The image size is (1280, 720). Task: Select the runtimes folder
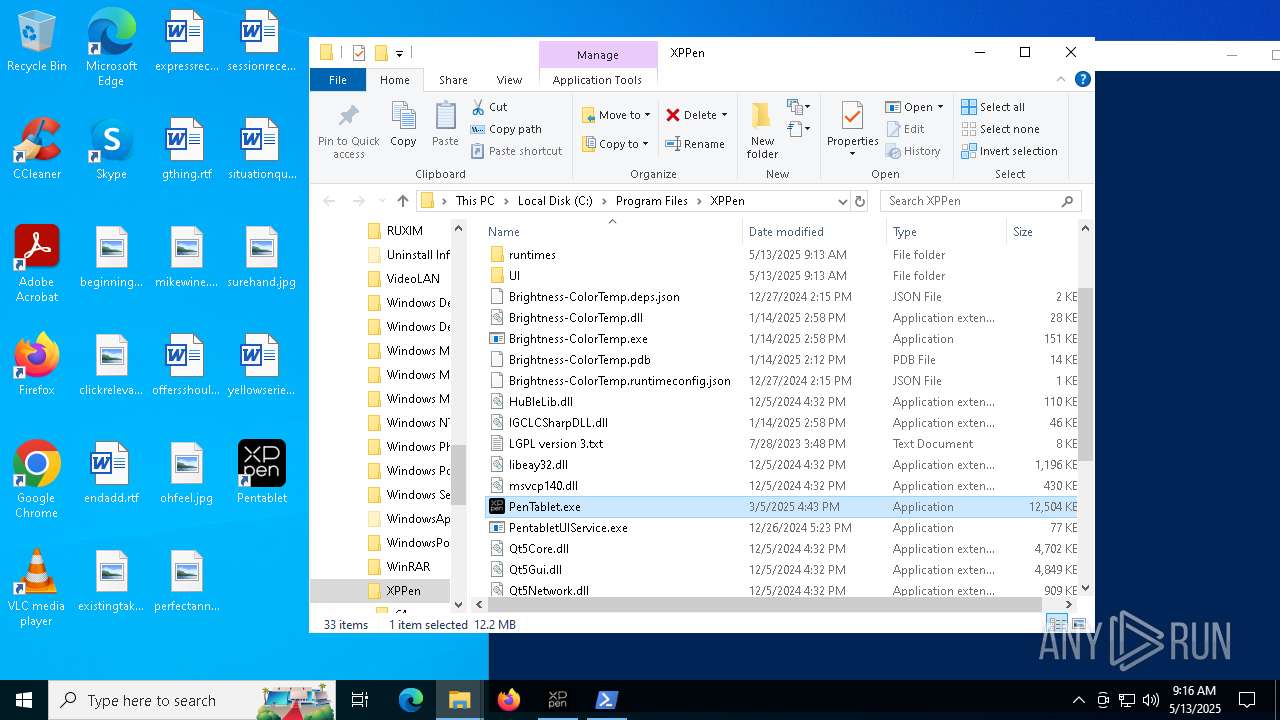point(532,255)
